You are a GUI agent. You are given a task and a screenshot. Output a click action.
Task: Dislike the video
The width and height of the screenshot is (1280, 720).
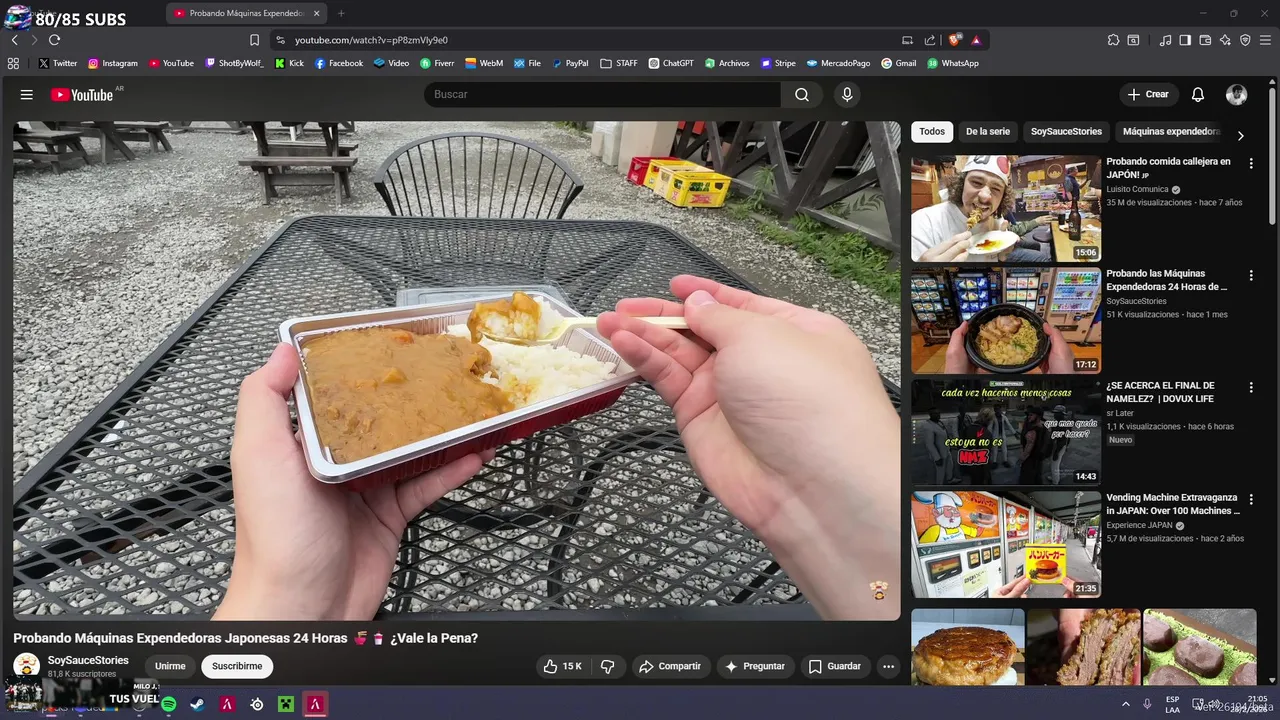coord(607,666)
